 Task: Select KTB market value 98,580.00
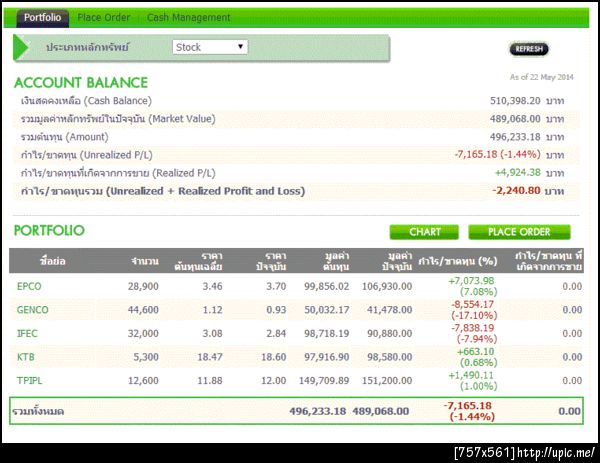tap(390, 357)
